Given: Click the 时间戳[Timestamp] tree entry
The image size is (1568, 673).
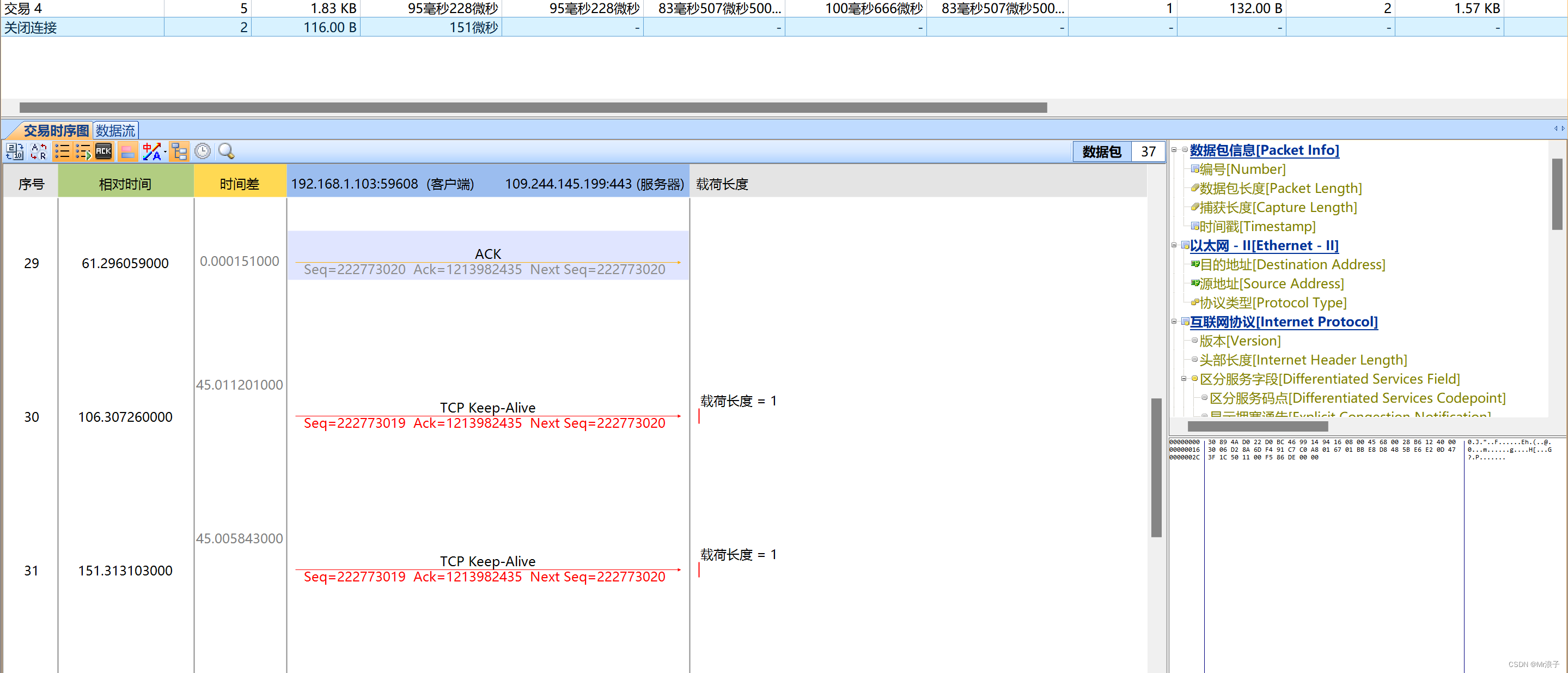Looking at the screenshot, I should pos(1257,227).
